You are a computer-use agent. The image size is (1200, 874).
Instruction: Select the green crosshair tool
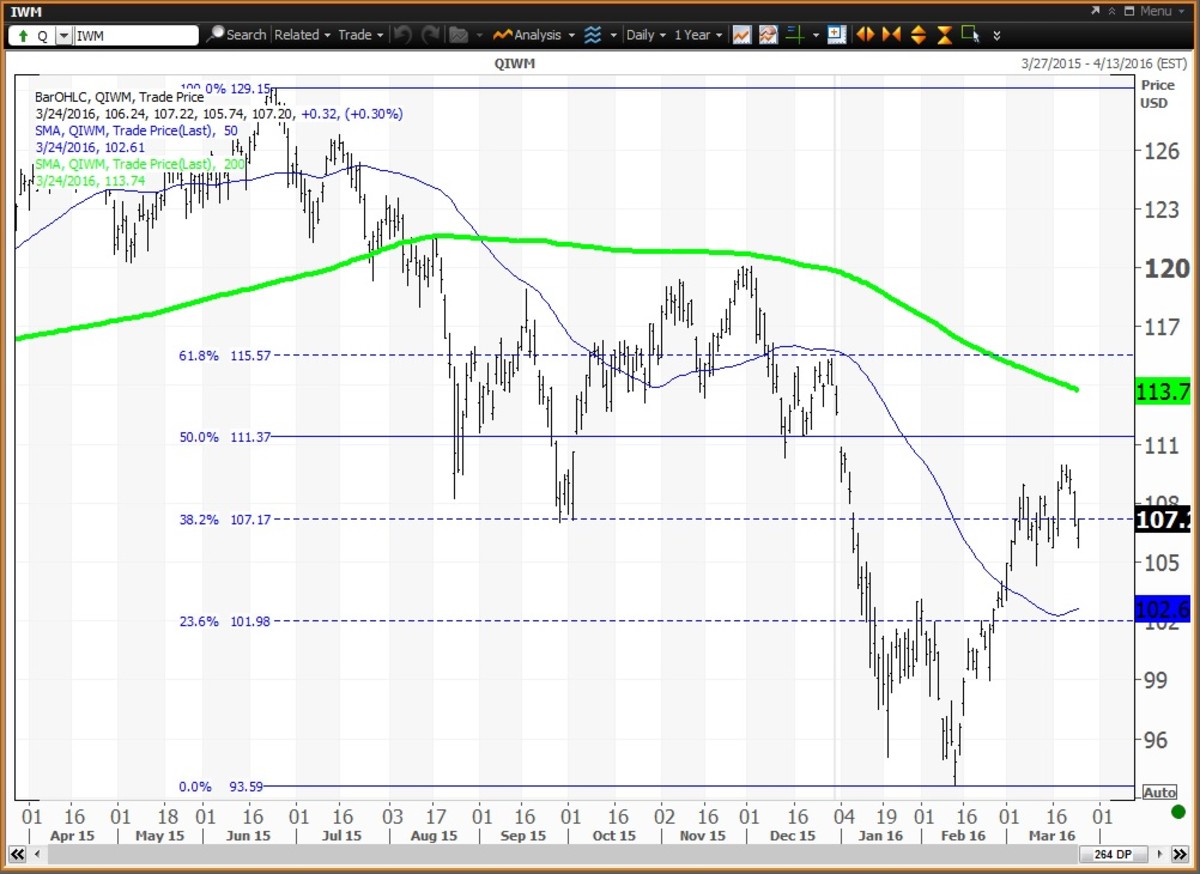(x=796, y=35)
